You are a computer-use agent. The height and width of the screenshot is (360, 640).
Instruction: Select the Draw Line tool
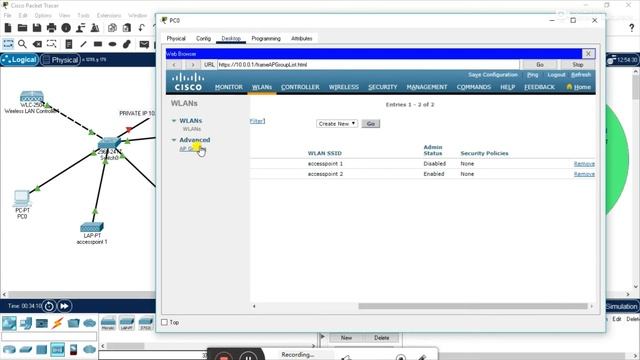point(84,44)
